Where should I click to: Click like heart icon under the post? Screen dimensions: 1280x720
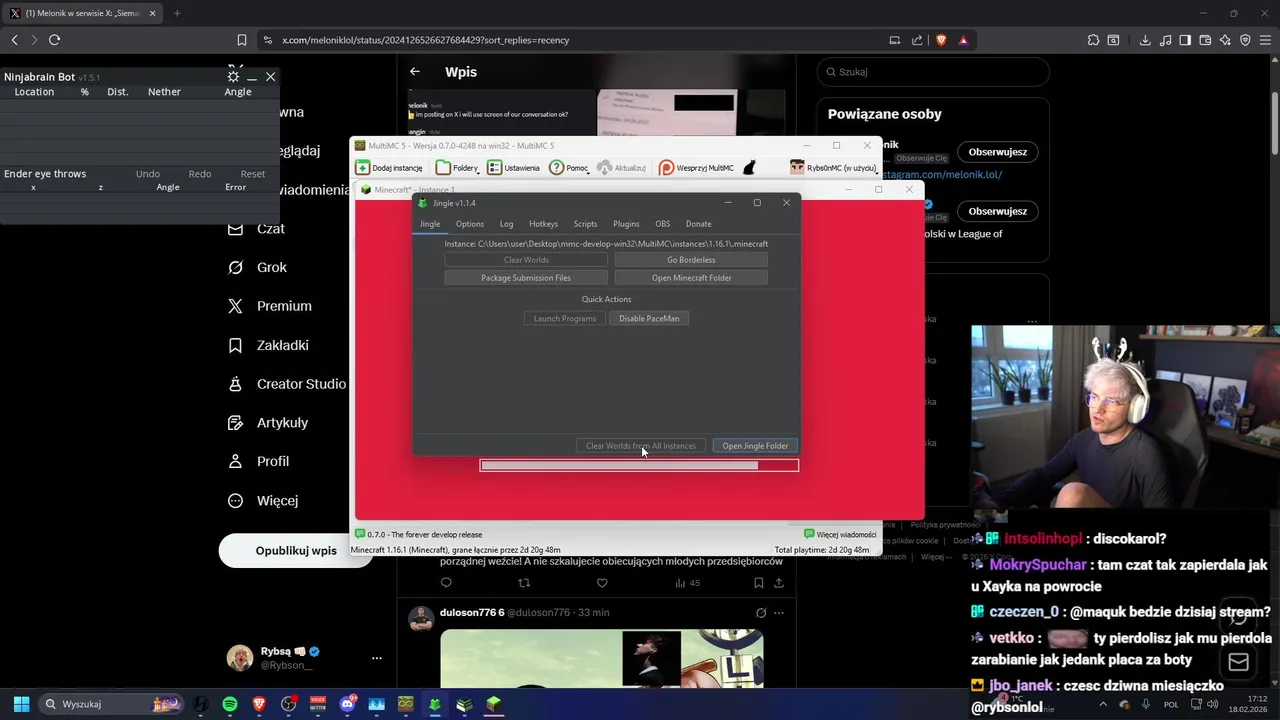[x=602, y=583]
